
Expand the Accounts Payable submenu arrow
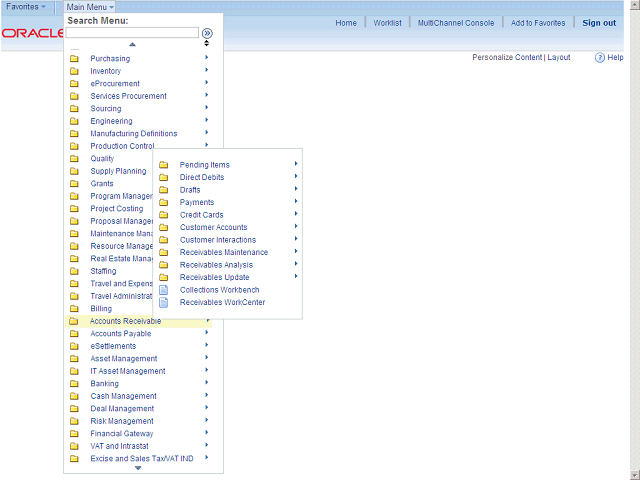[207, 334]
